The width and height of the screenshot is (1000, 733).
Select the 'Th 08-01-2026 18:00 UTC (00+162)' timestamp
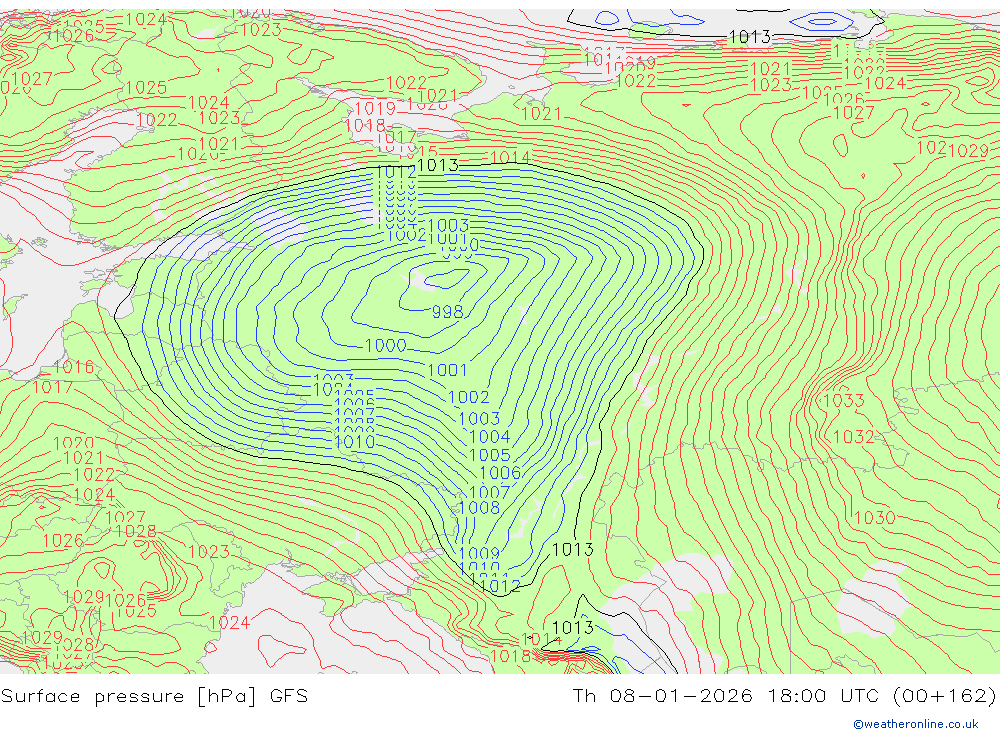pos(784,695)
